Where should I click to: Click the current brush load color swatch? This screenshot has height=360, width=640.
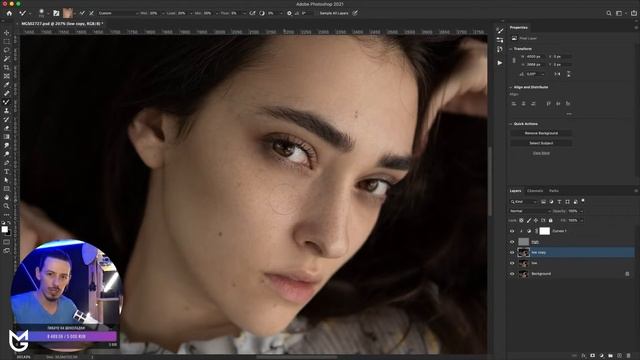point(67,13)
